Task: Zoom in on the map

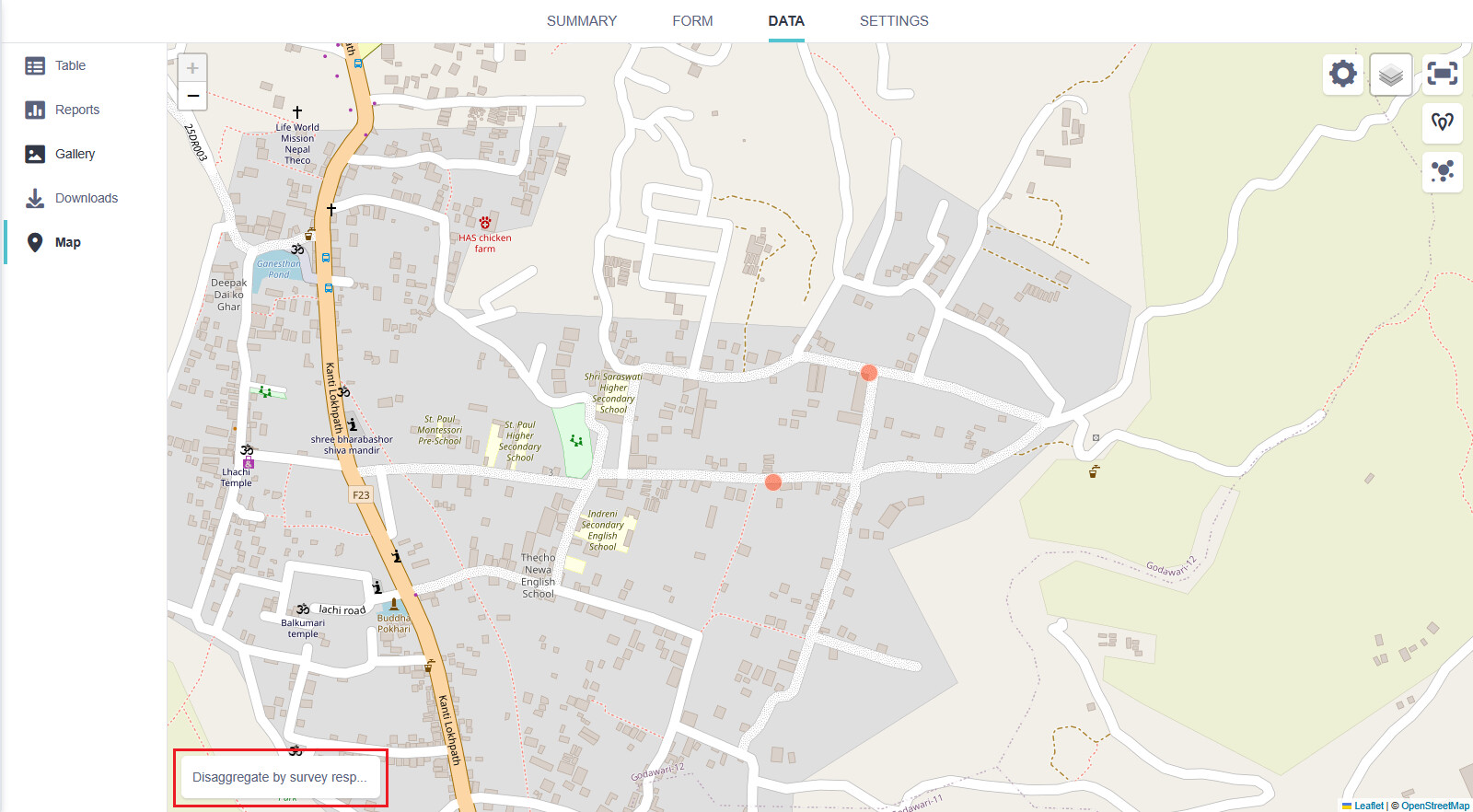Action: click(x=192, y=68)
